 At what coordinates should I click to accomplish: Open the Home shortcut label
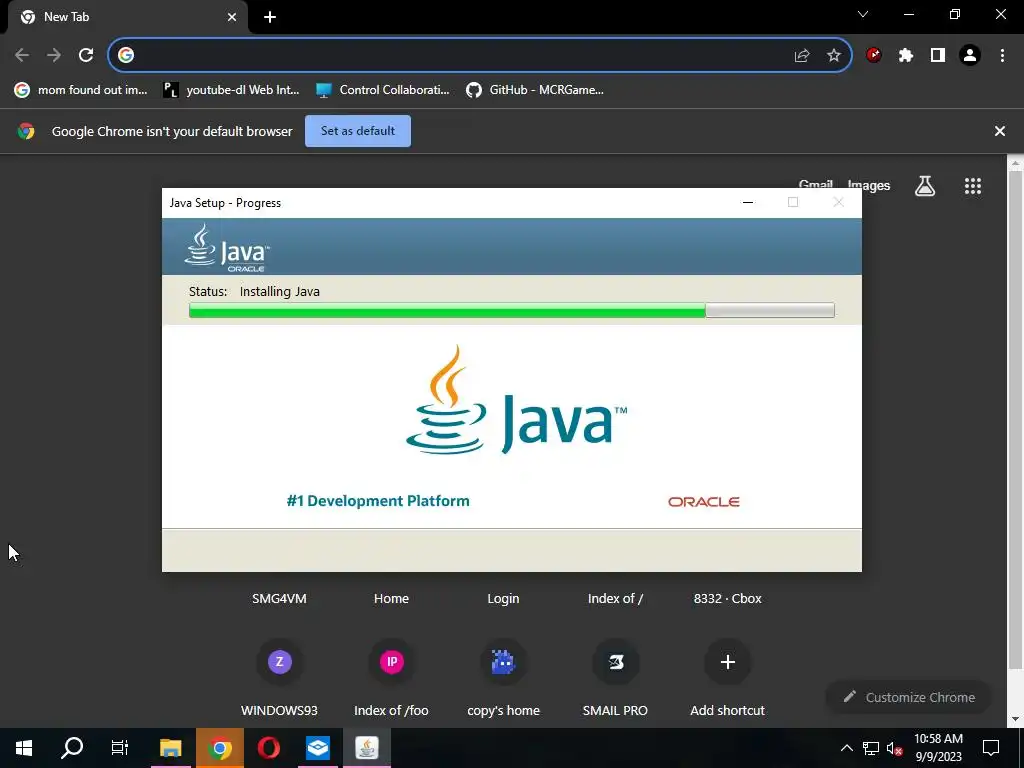point(391,599)
